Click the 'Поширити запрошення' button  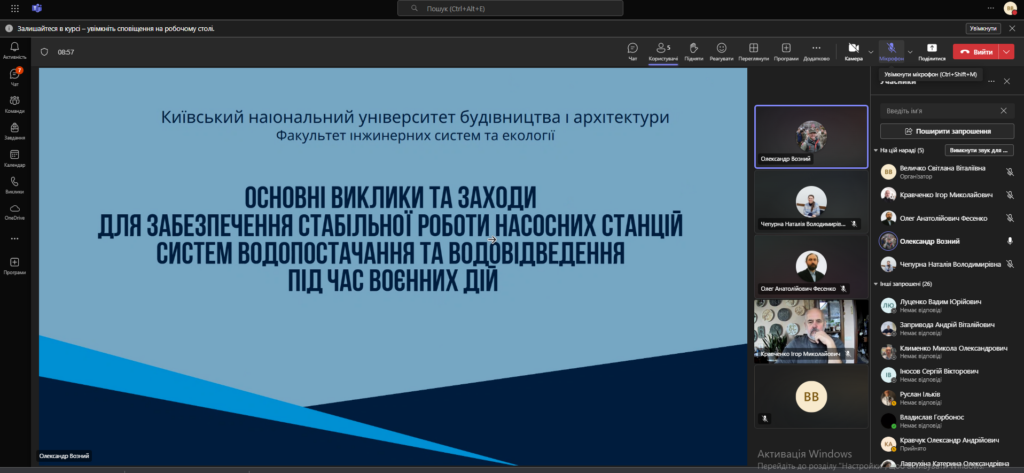(946, 131)
